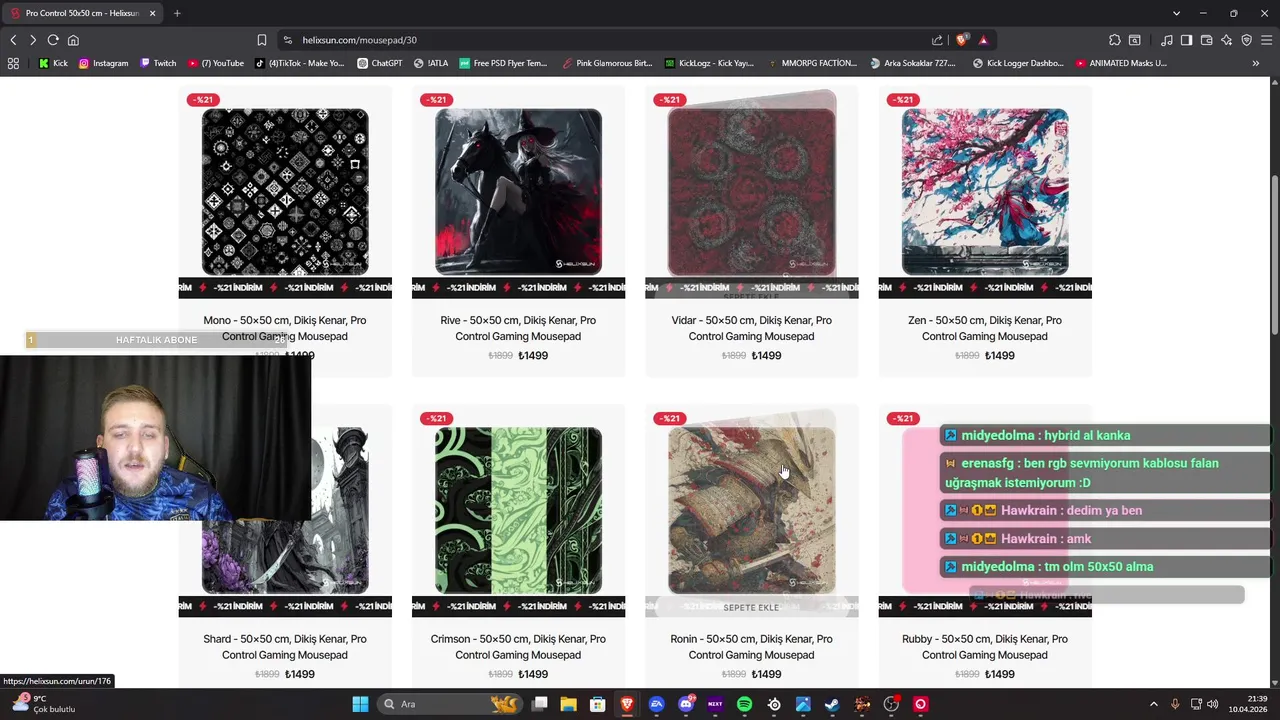Open the Brave VPN shield icon

1247,40
